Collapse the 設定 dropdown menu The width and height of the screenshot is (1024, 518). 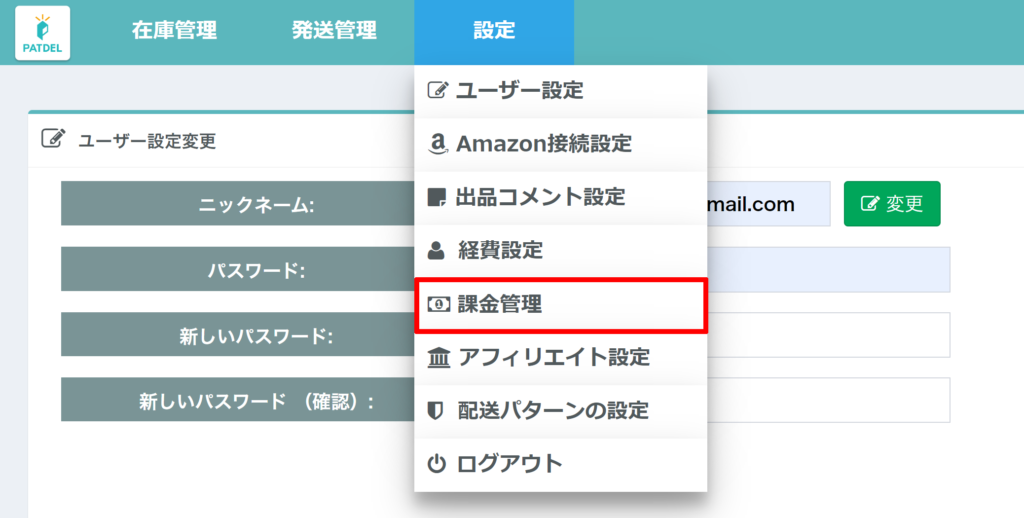[x=494, y=31]
